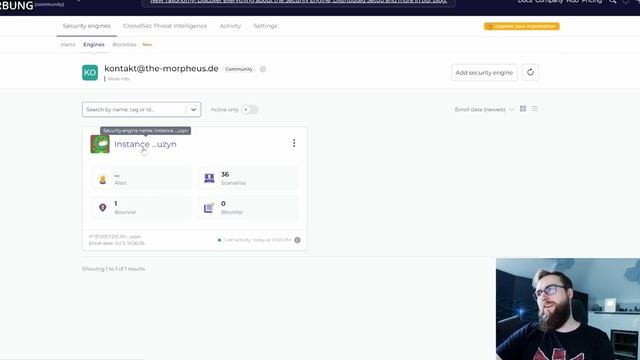This screenshot has height=360, width=640.
Task: Click the Last activity status text
Action: 257,240
